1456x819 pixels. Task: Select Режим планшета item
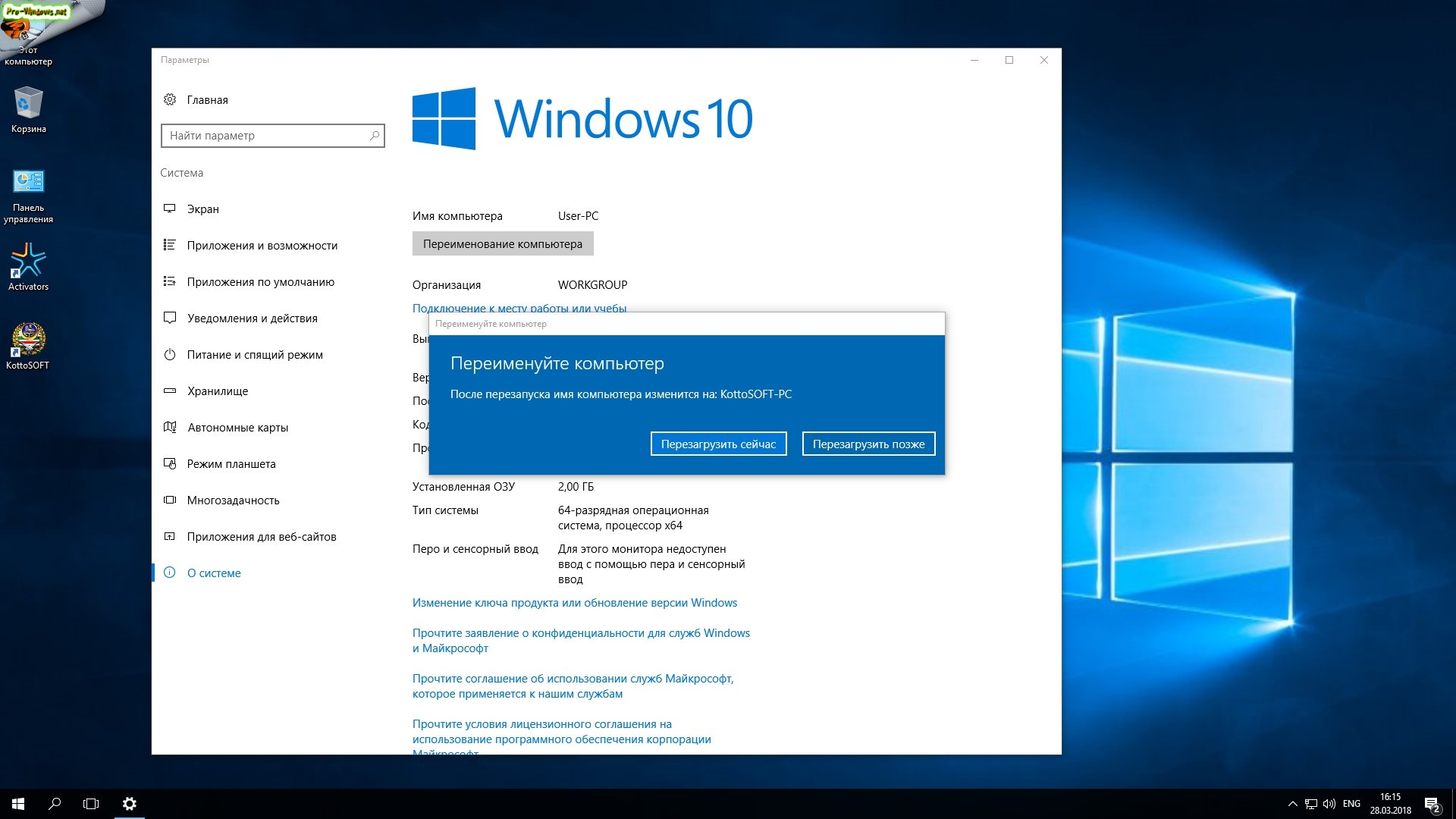click(231, 464)
